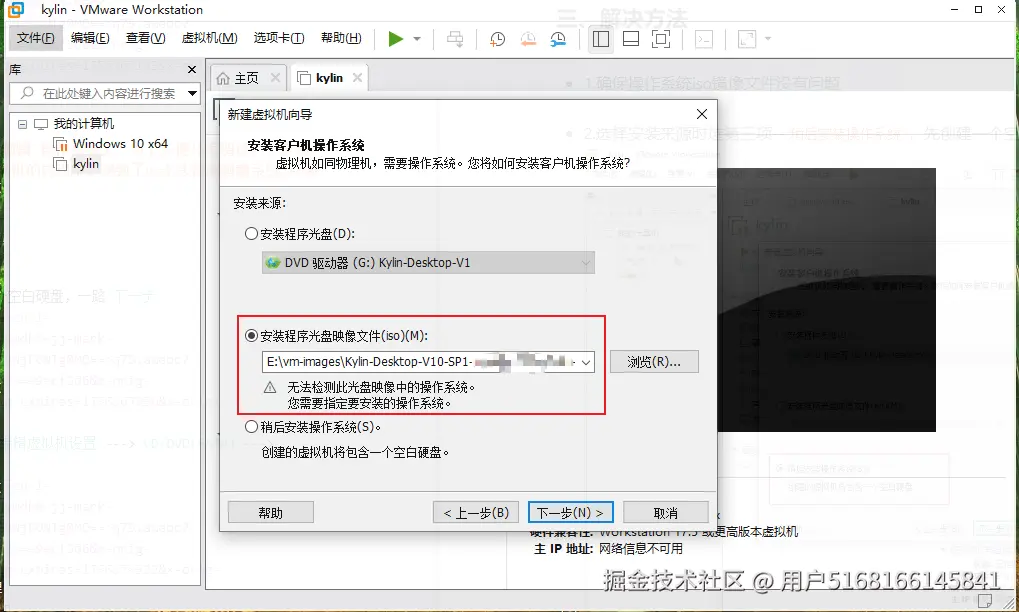This screenshot has width=1019, height=612.
Task: Click the search magnifier icon in library
Action: click(27, 94)
